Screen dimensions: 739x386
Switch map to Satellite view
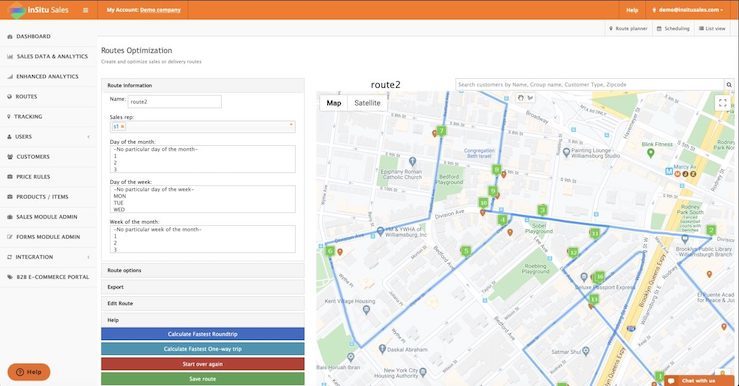coord(367,103)
